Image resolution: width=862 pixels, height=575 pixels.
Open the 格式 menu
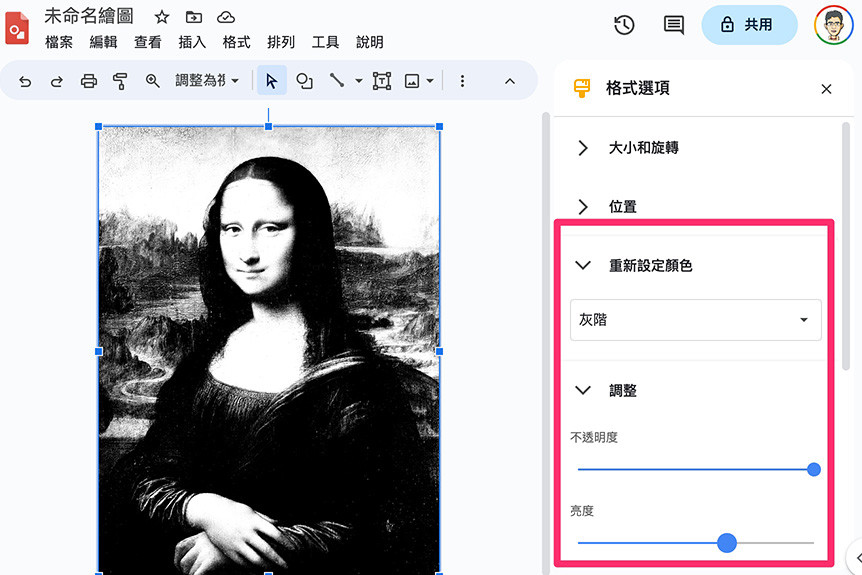point(236,42)
